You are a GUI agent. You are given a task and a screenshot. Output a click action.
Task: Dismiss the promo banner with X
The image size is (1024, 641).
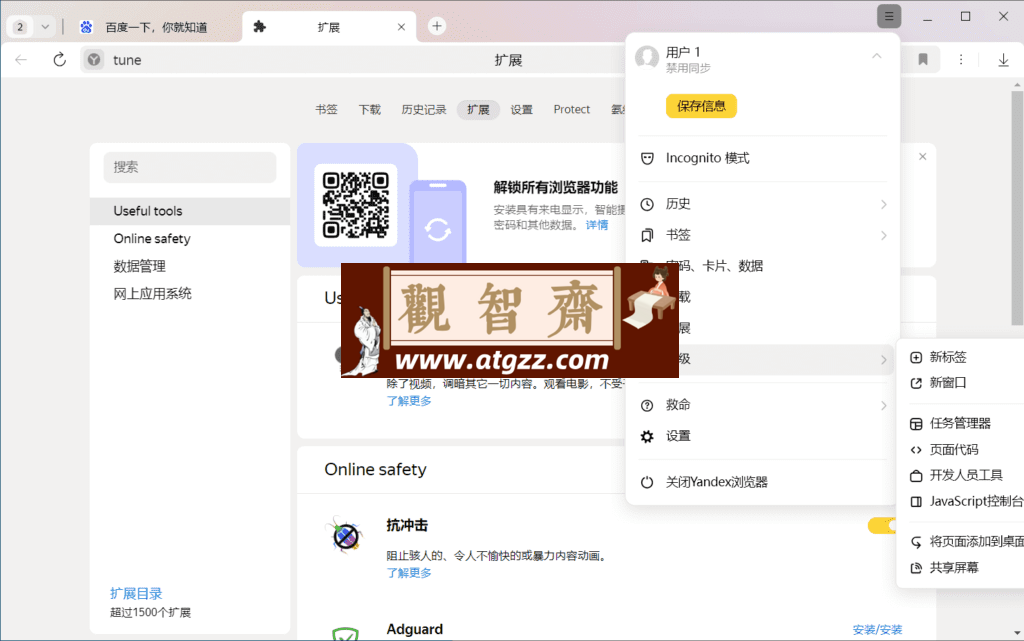[922, 157]
